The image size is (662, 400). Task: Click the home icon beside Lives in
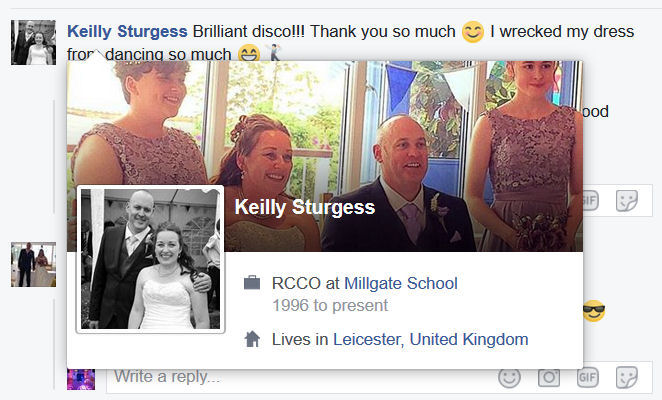tap(252, 339)
